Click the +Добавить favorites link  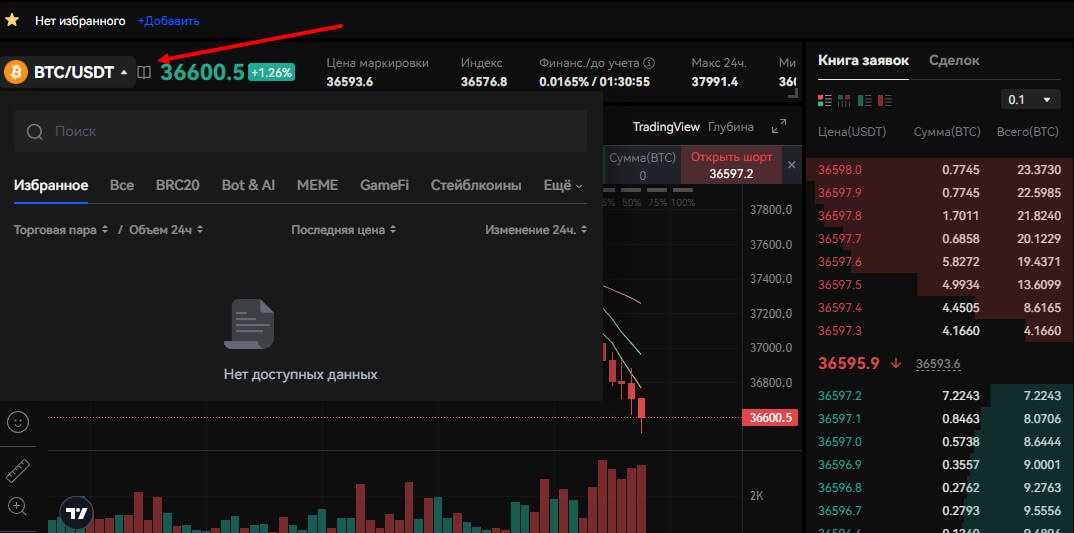[x=168, y=20]
